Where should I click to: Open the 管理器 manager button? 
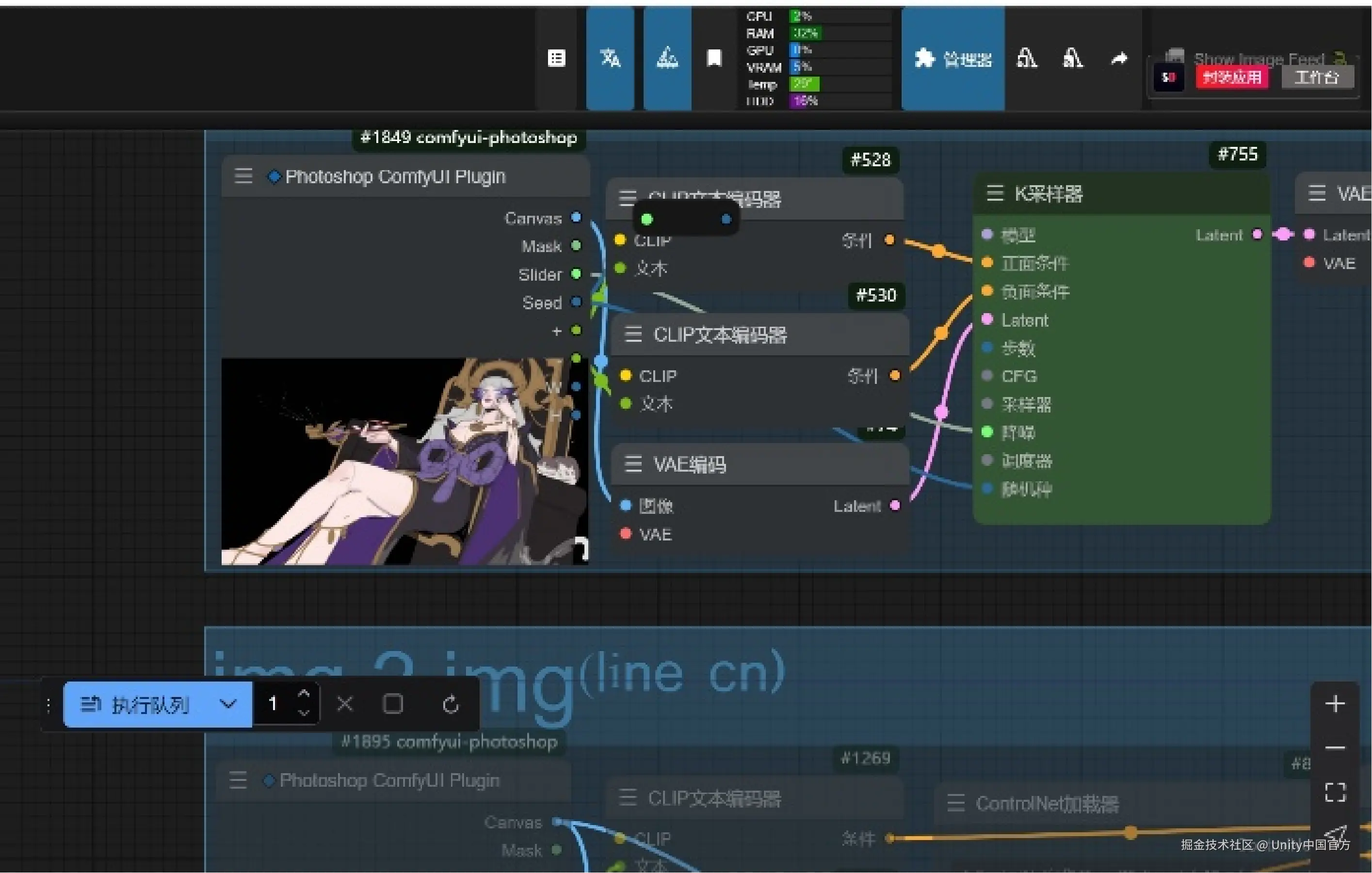point(952,59)
